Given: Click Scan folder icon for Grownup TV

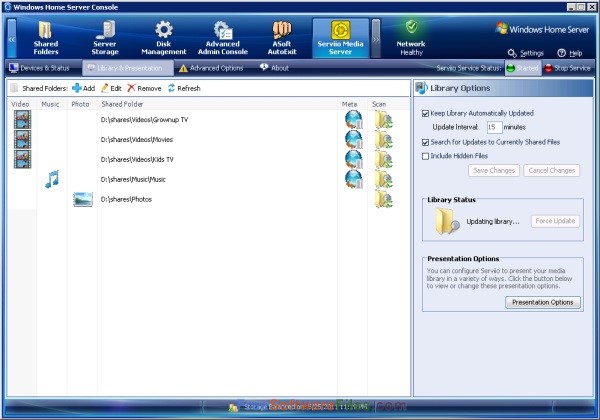Looking at the screenshot, I should (x=383, y=119).
